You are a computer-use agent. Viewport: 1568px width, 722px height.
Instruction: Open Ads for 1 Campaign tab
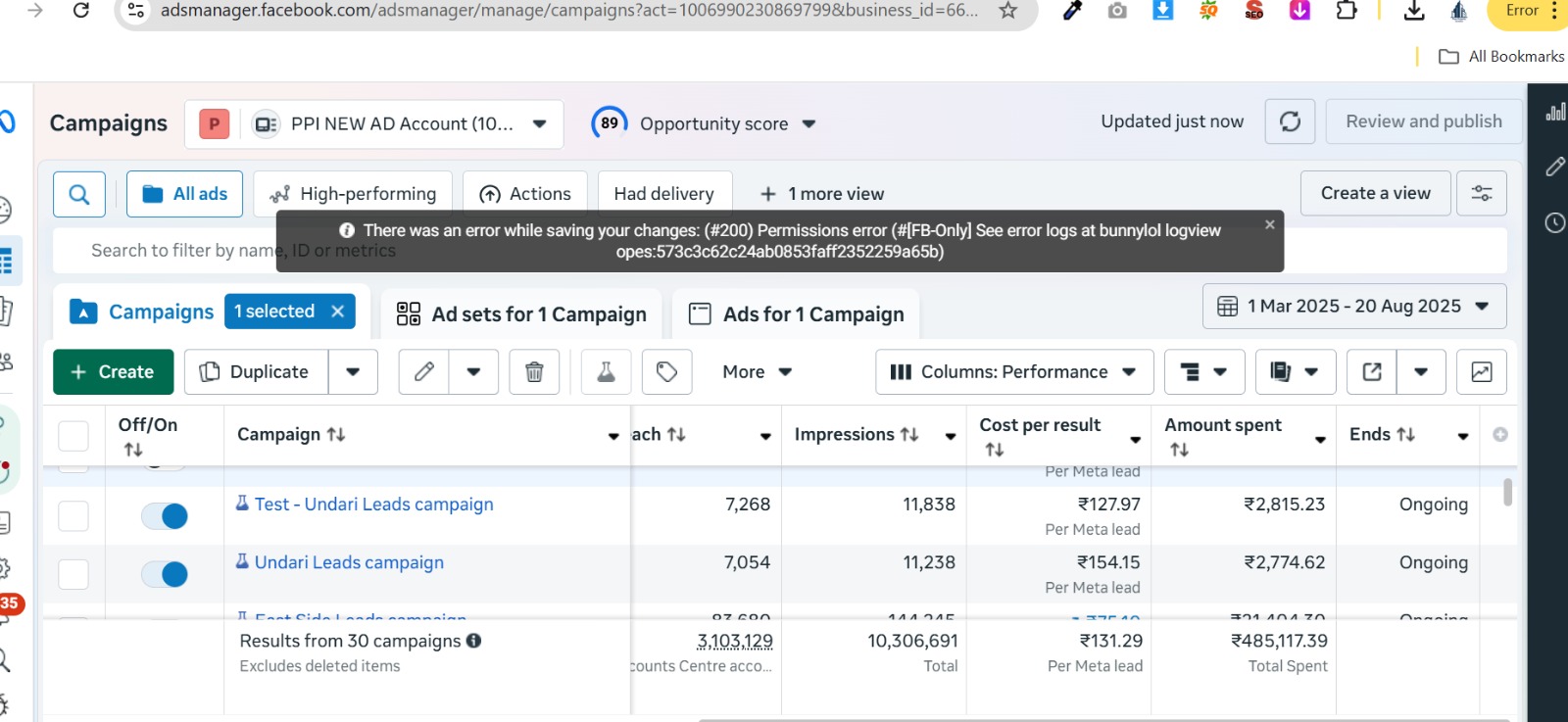[796, 314]
